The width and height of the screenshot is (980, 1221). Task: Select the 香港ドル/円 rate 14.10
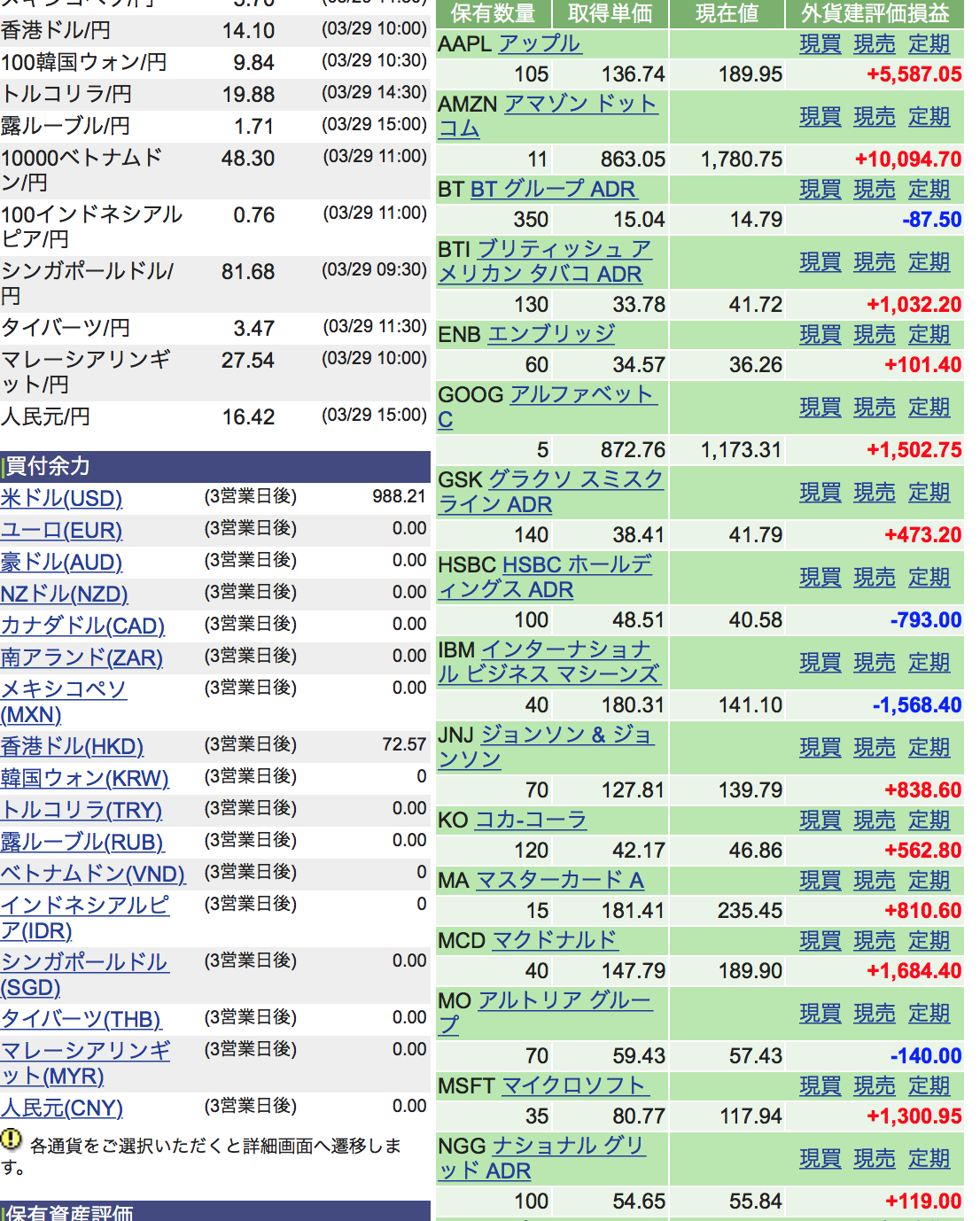pos(248,30)
